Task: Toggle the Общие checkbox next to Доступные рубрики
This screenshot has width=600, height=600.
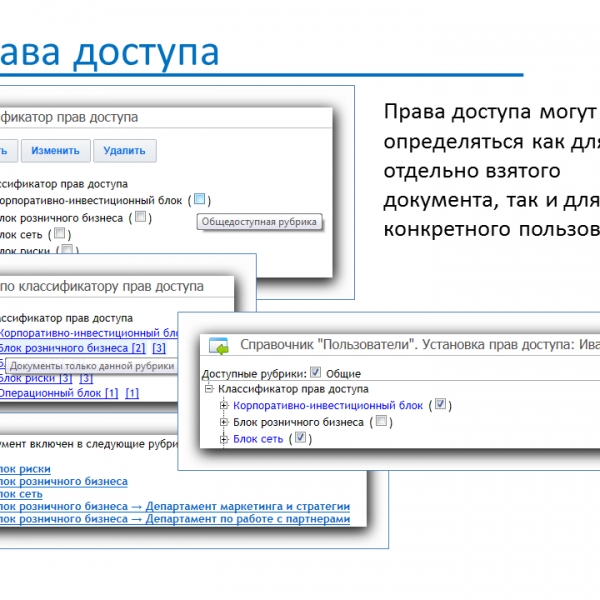Action: pos(316,372)
